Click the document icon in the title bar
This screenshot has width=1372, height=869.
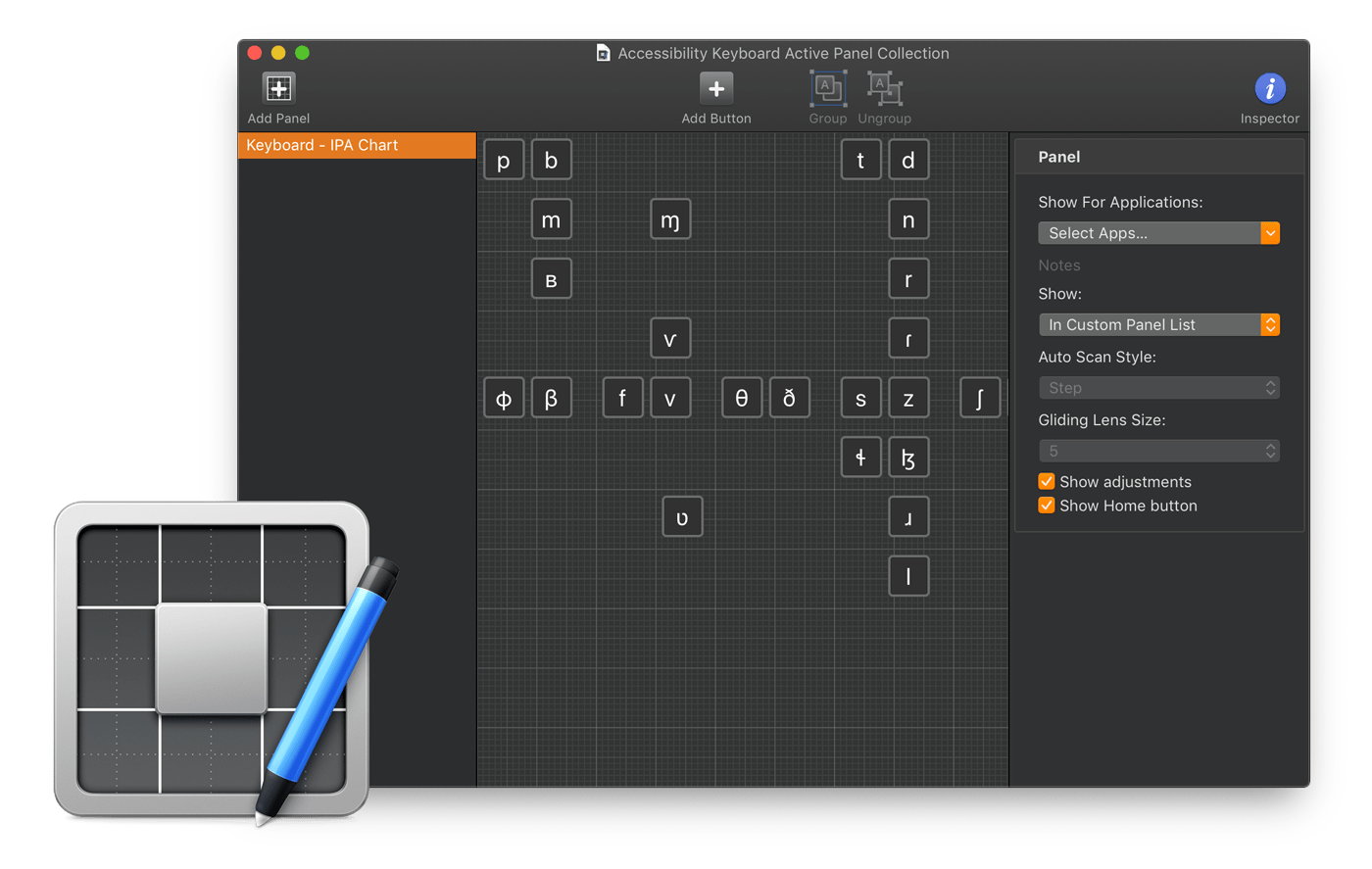[x=603, y=53]
